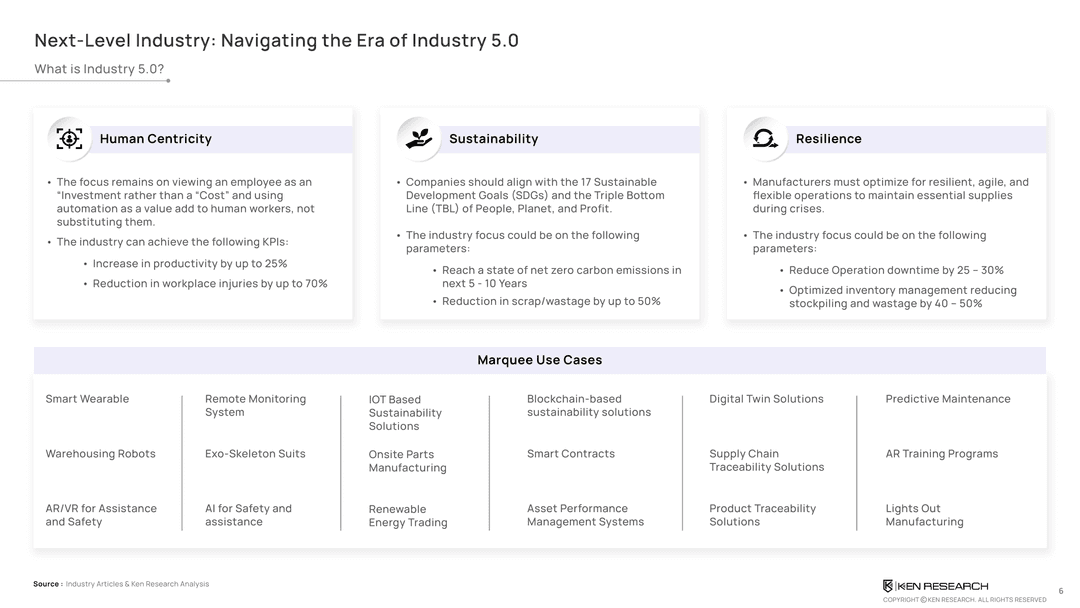Select Blockchain-based sustainability solutions item
Viewport: 1080px width, 608px height.
pos(588,406)
